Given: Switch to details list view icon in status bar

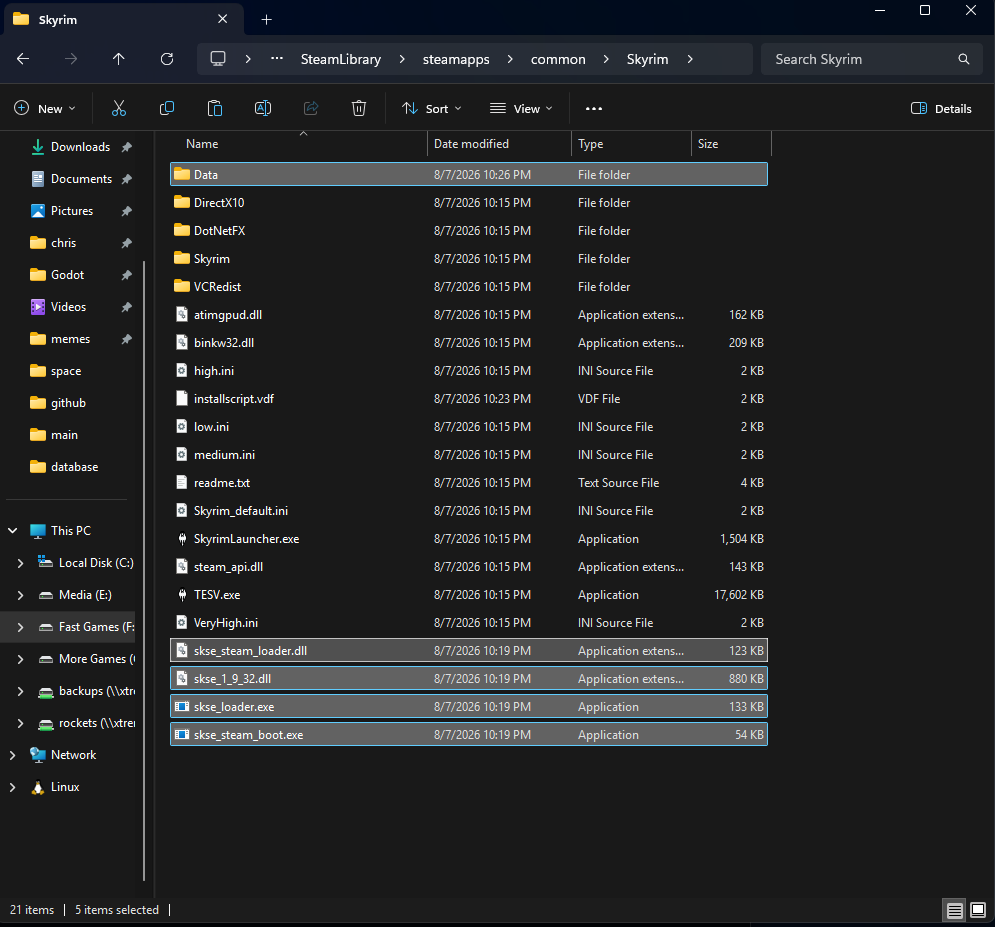Looking at the screenshot, I should (x=954, y=911).
